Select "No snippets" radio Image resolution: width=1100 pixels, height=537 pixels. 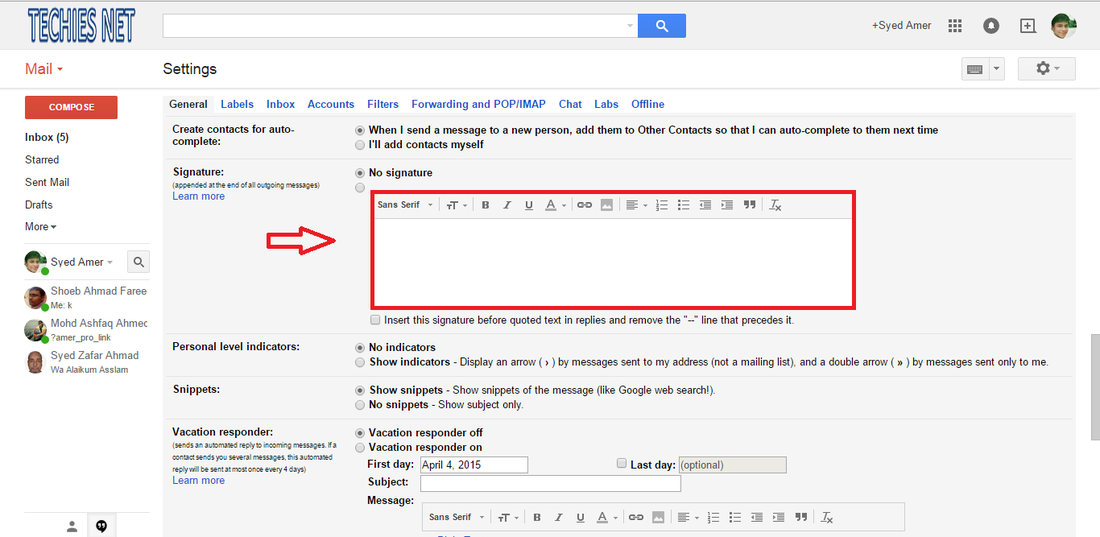point(360,405)
